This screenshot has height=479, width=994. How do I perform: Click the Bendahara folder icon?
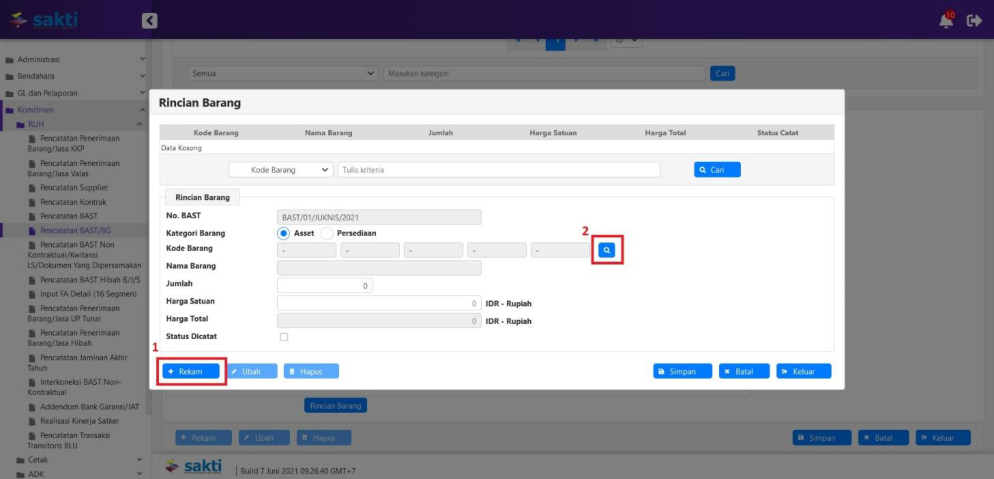pyautogui.click(x=9, y=76)
